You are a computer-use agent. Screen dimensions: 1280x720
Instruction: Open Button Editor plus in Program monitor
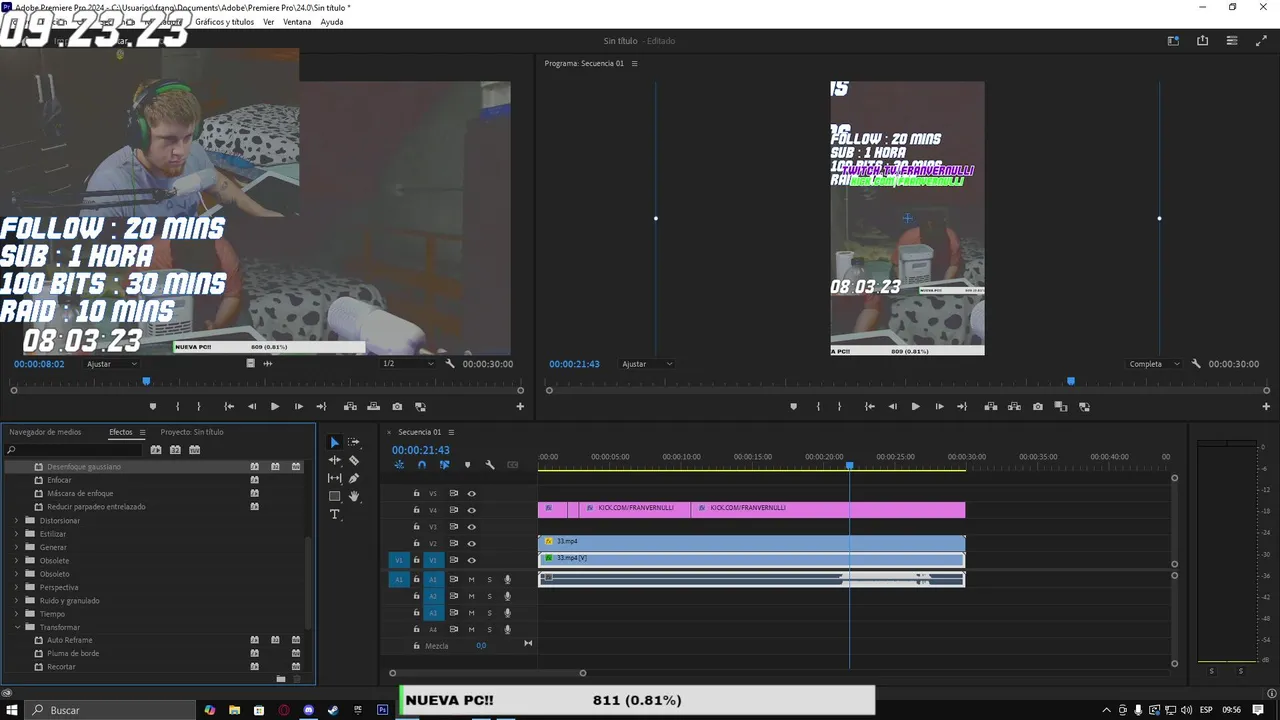click(1266, 406)
